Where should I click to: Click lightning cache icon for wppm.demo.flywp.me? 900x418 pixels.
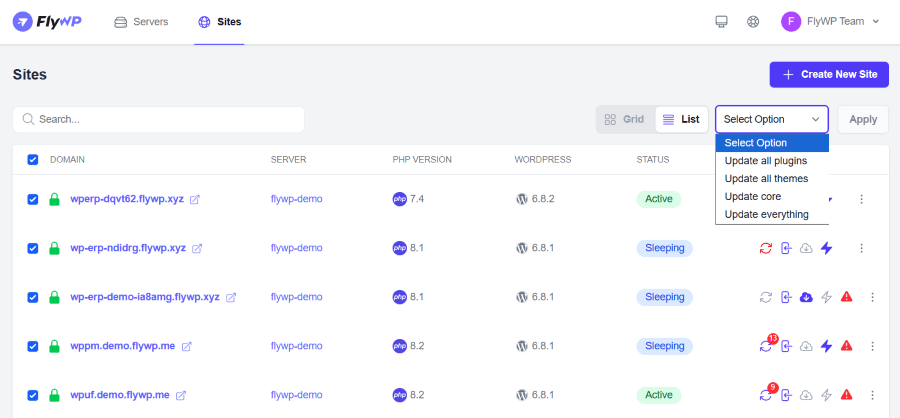826,346
